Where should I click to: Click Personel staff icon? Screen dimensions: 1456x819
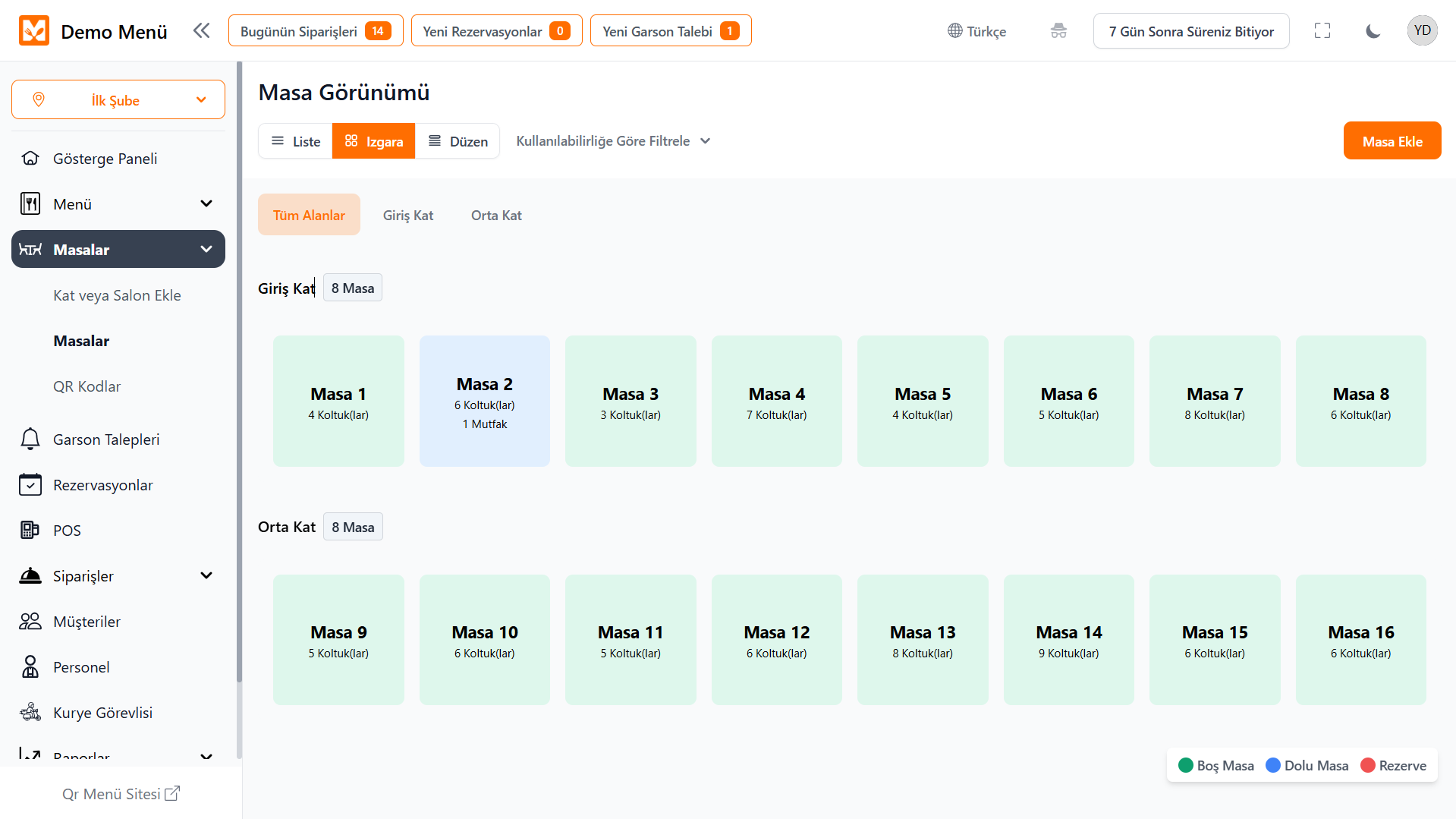point(30,667)
